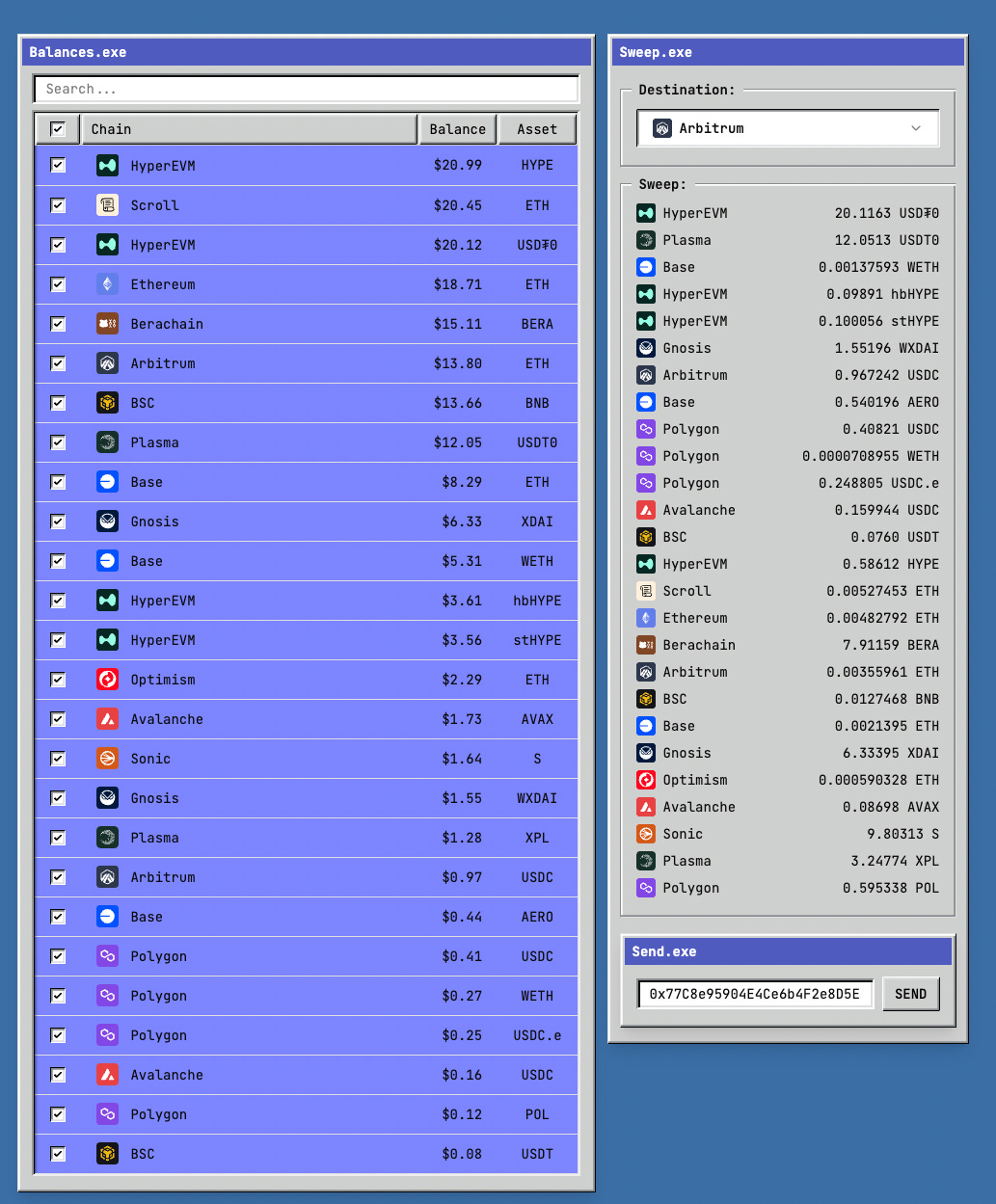Image resolution: width=996 pixels, height=1204 pixels.
Task: Click the 0.0760 USDT amount in Sweep
Action: click(x=894, y=537)
